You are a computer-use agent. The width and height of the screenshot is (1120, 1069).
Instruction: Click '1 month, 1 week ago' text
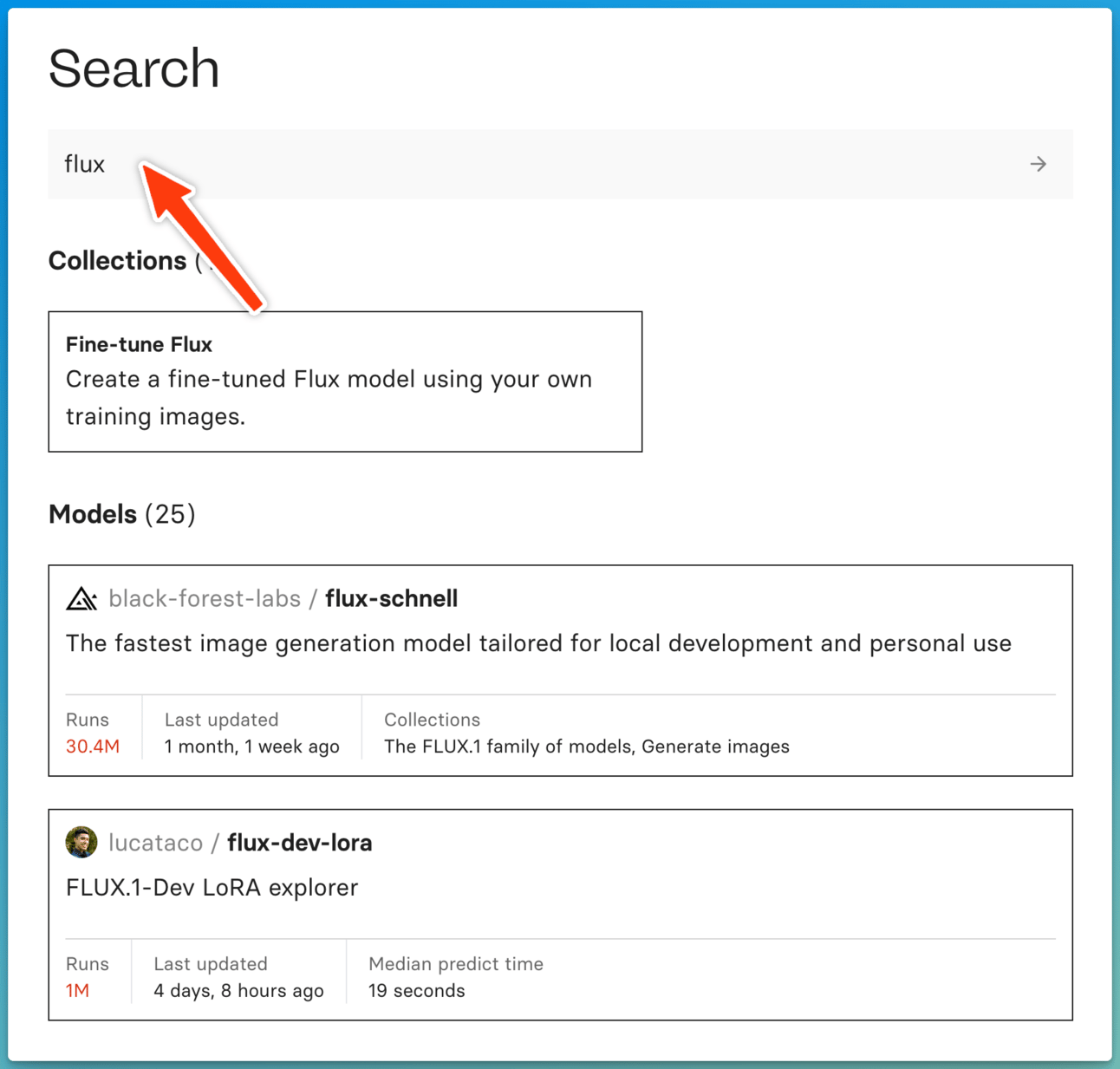(x=252, y=746)
